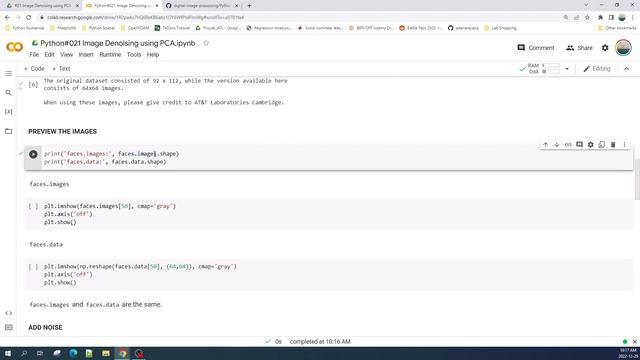
Task: Click the Share button
Action: (x=579, y=48)
